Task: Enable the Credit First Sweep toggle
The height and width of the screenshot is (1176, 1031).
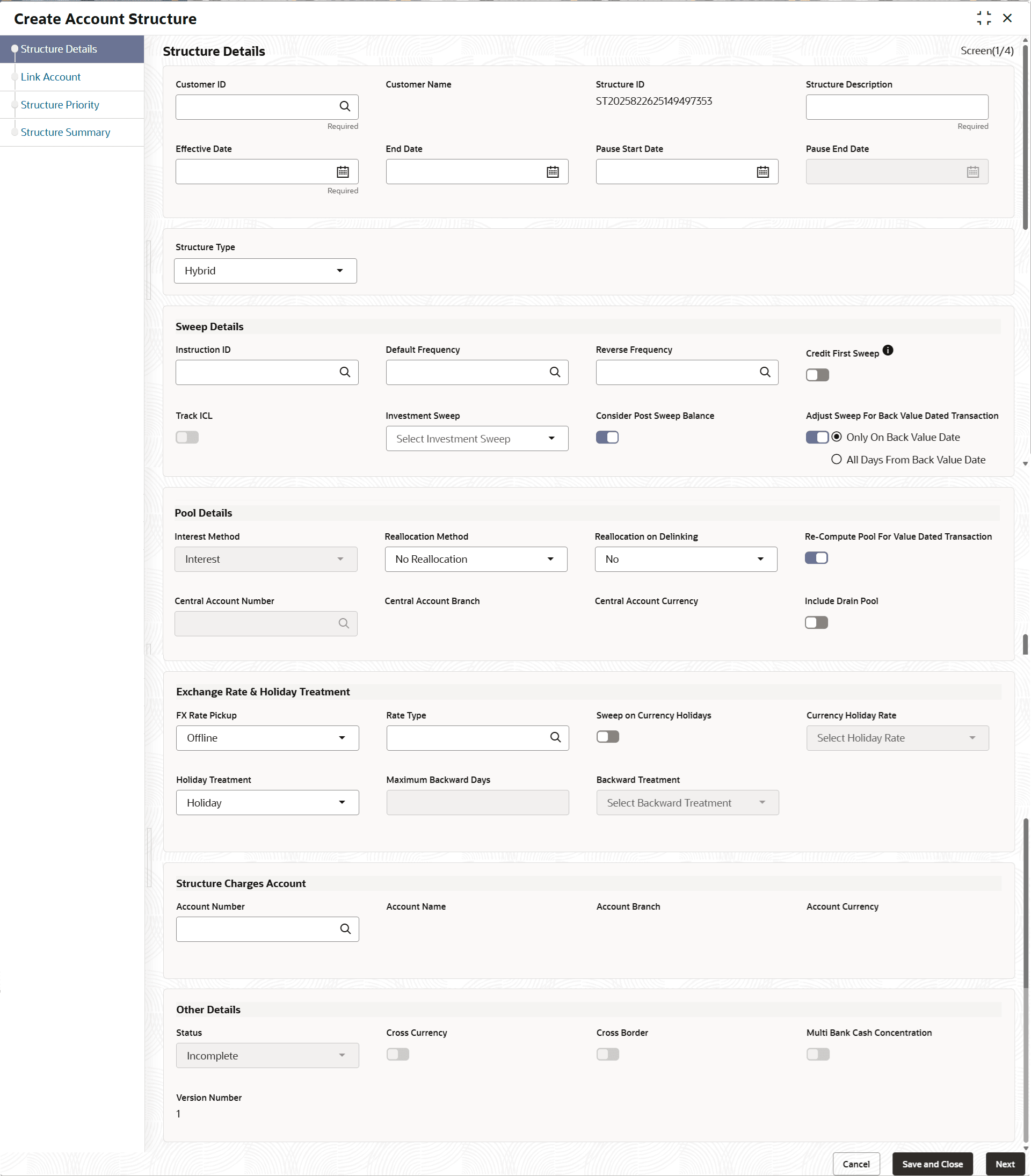Action: point(817,375)
